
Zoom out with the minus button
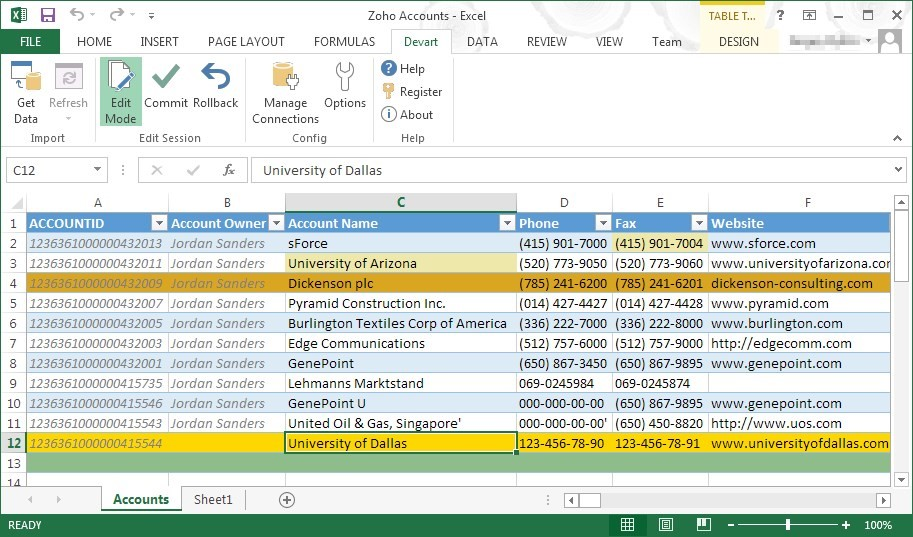(731, 525)
